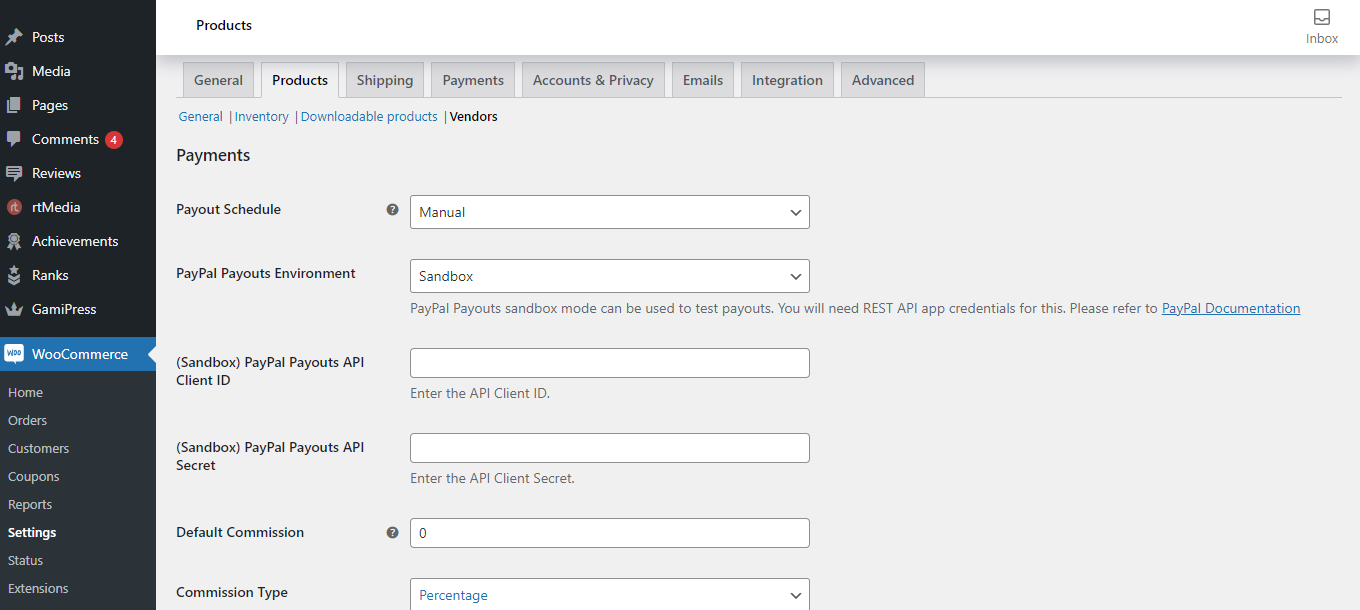Click the Media icon in sidebar
The width and height of the screenshot is (1360, 610).
click(14, 71)
